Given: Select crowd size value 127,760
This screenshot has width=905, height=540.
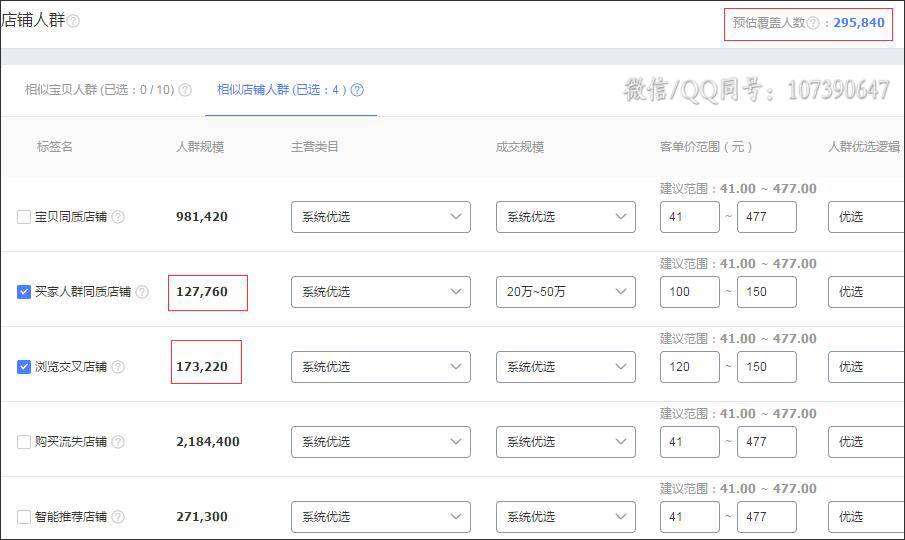Looking at the screenshot, I should tap(202, 292).
